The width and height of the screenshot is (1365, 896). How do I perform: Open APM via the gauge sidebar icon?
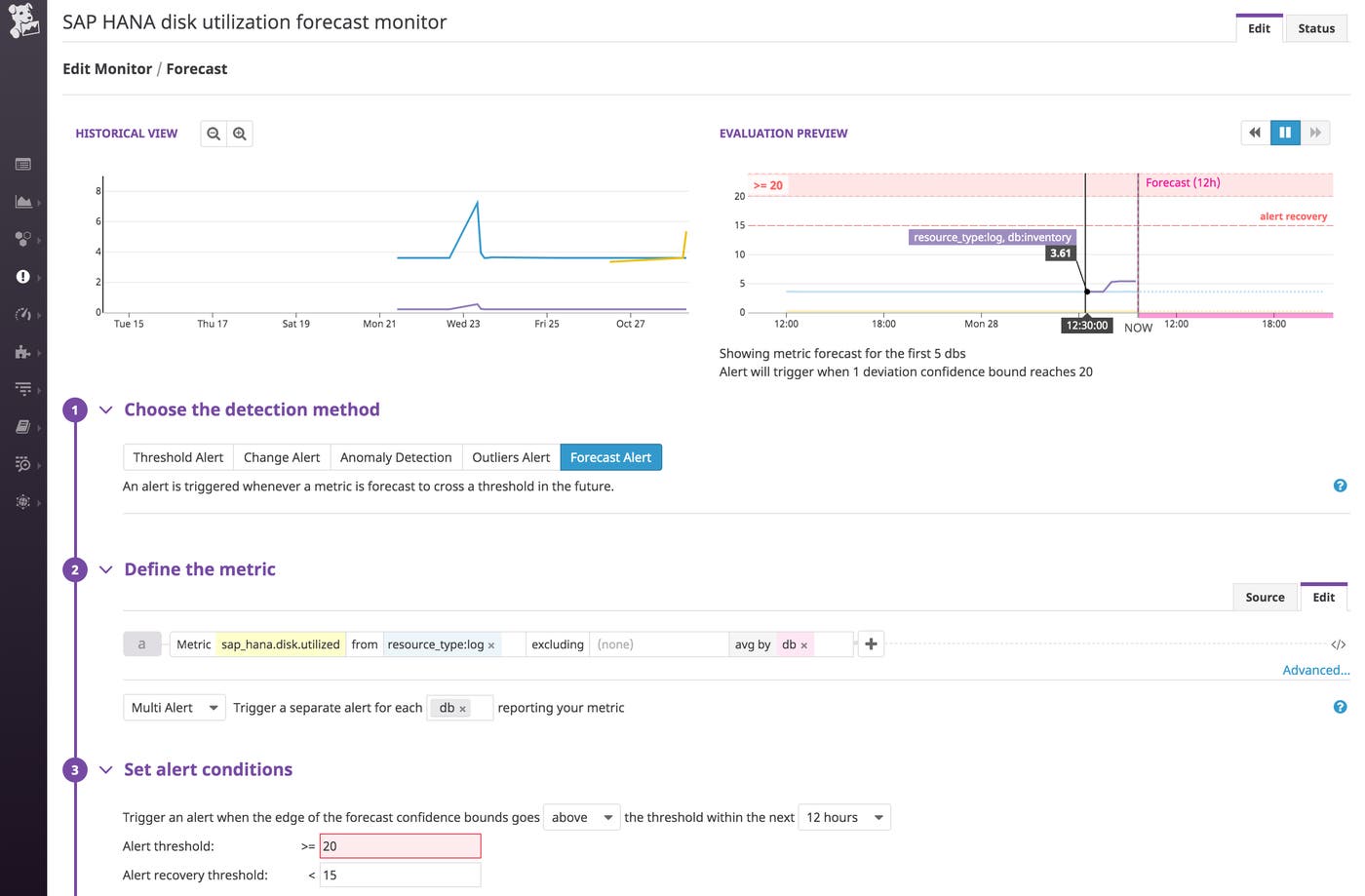click(x=24, y=314)
